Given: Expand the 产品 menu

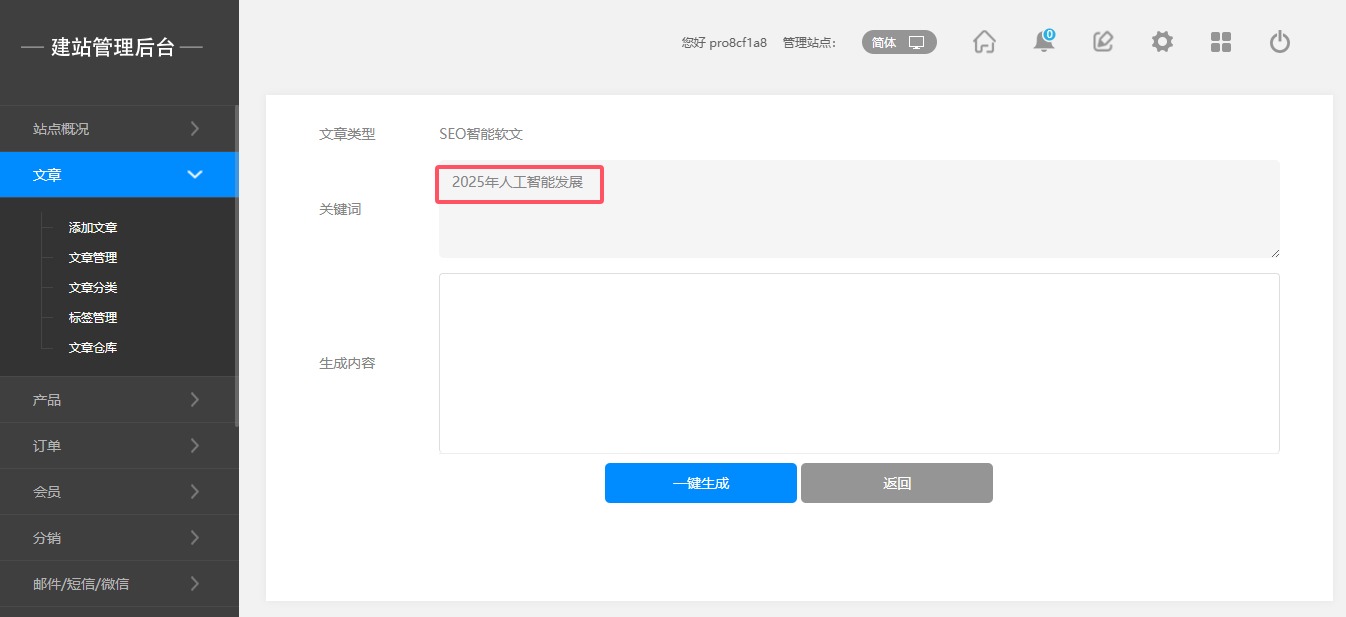Looking at the screenshot, I should 118,400.
